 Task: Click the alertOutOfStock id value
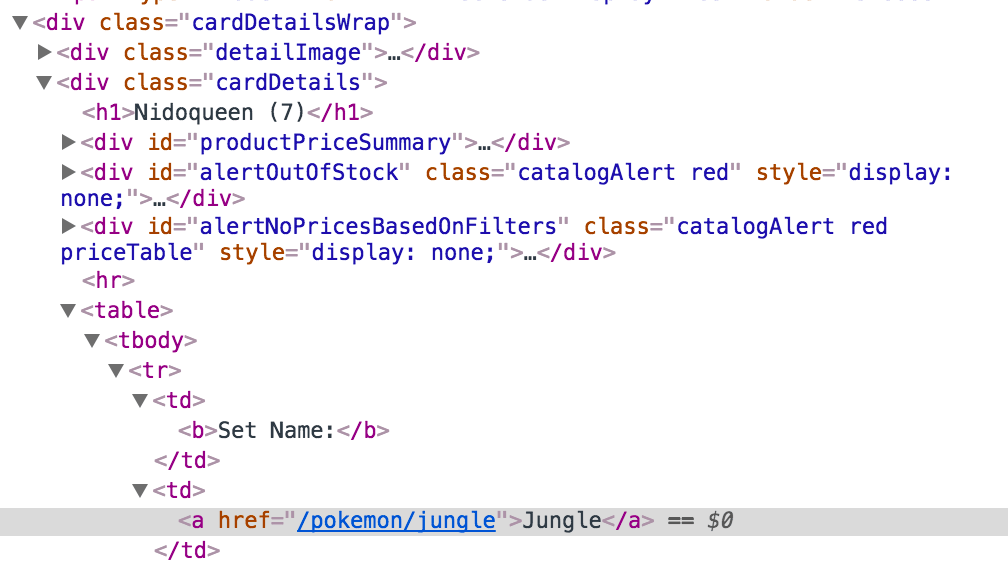[299, 172]
